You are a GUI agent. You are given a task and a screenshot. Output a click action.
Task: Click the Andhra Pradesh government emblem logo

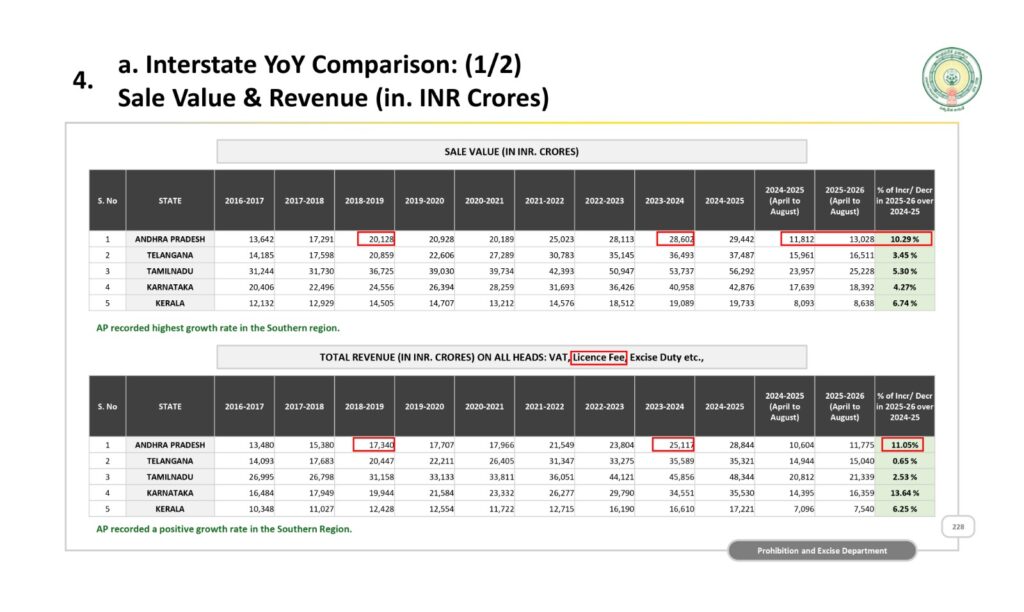pyautogui.click(x=951, y=79)
